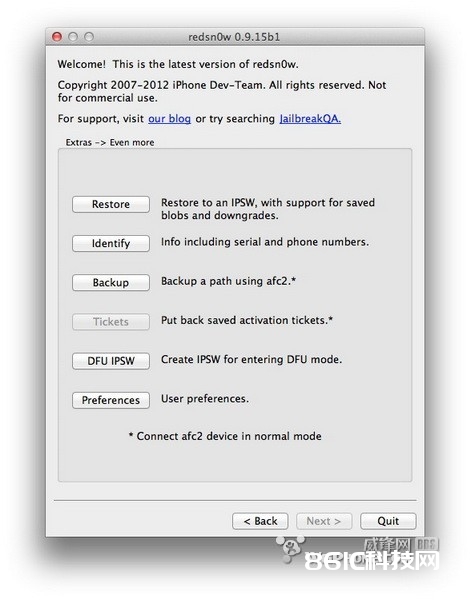This screenshot has height=600, width=470.
Task: Quit redsn0w
Action: tap(388, 521)
